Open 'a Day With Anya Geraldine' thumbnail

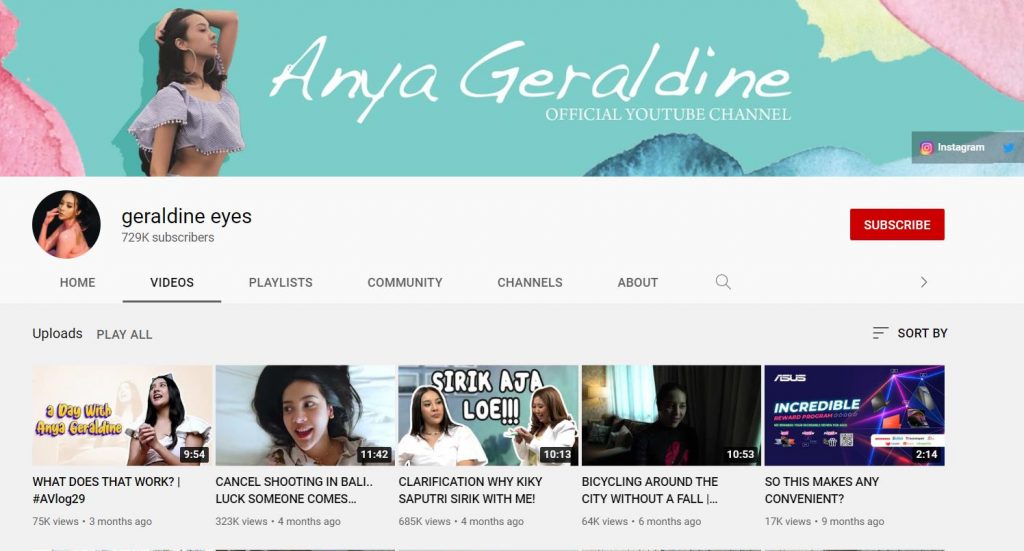[122, 415]
